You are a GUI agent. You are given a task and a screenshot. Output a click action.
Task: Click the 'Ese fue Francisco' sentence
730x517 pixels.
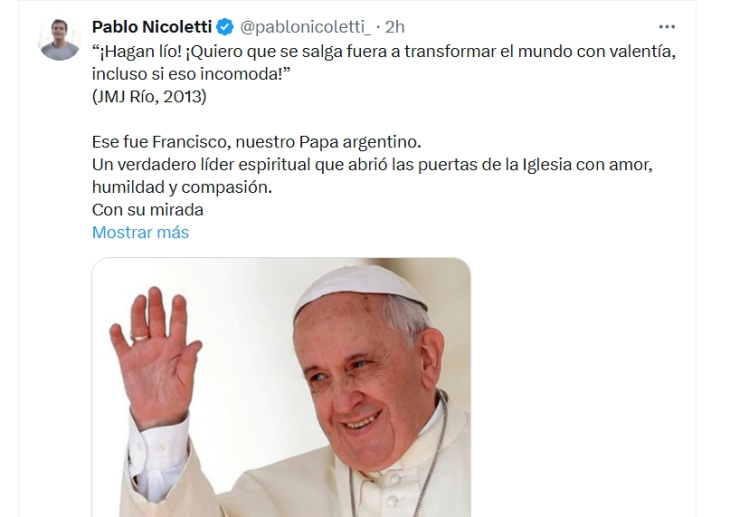pyautogui.click(x=256, y=142)
